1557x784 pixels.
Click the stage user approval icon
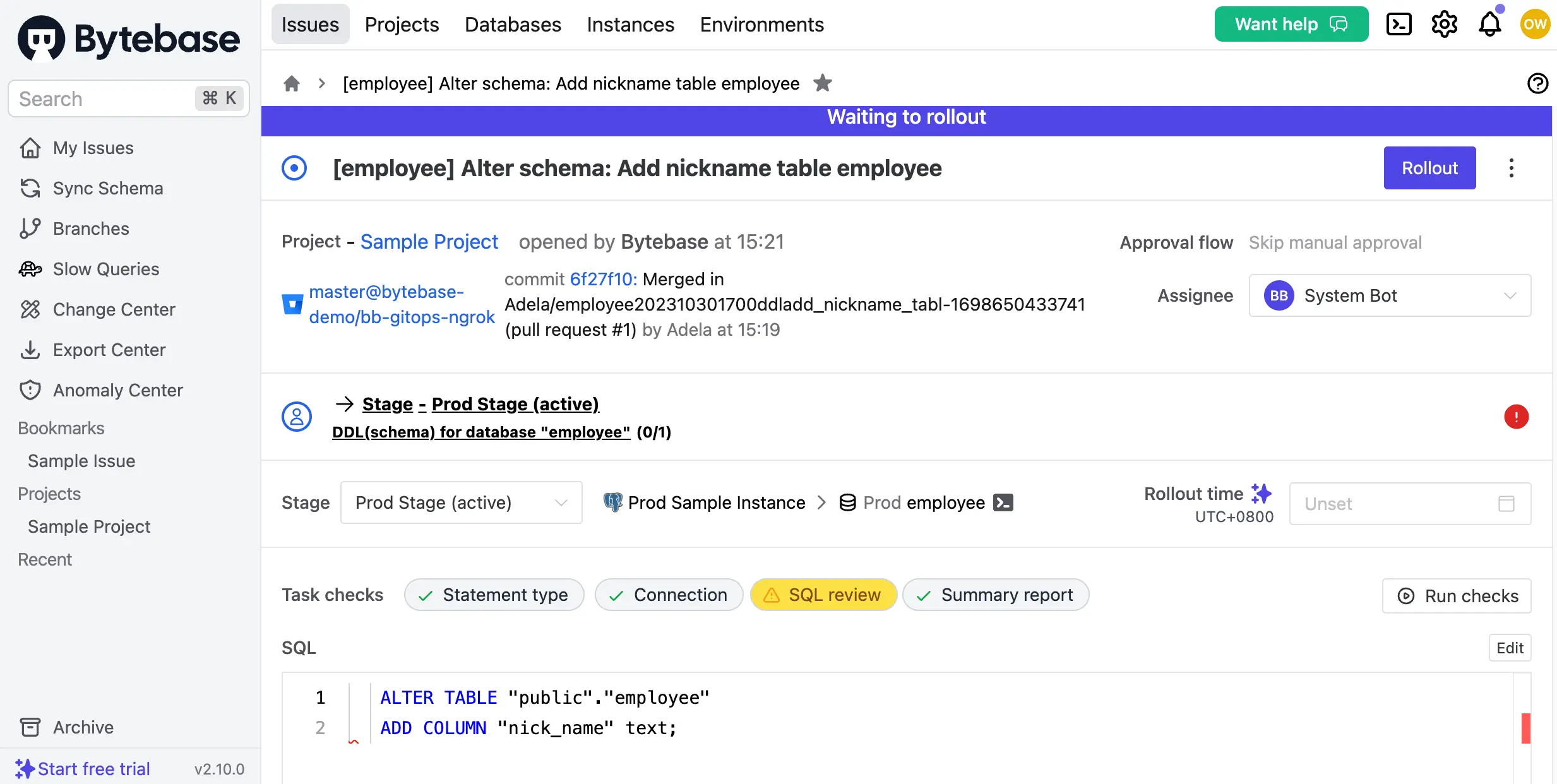click(296, 417)
